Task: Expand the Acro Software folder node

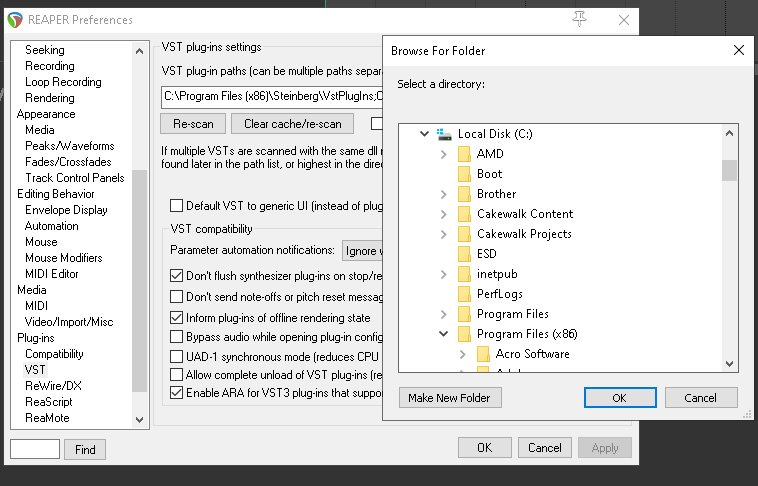Action: pos(463,354)
